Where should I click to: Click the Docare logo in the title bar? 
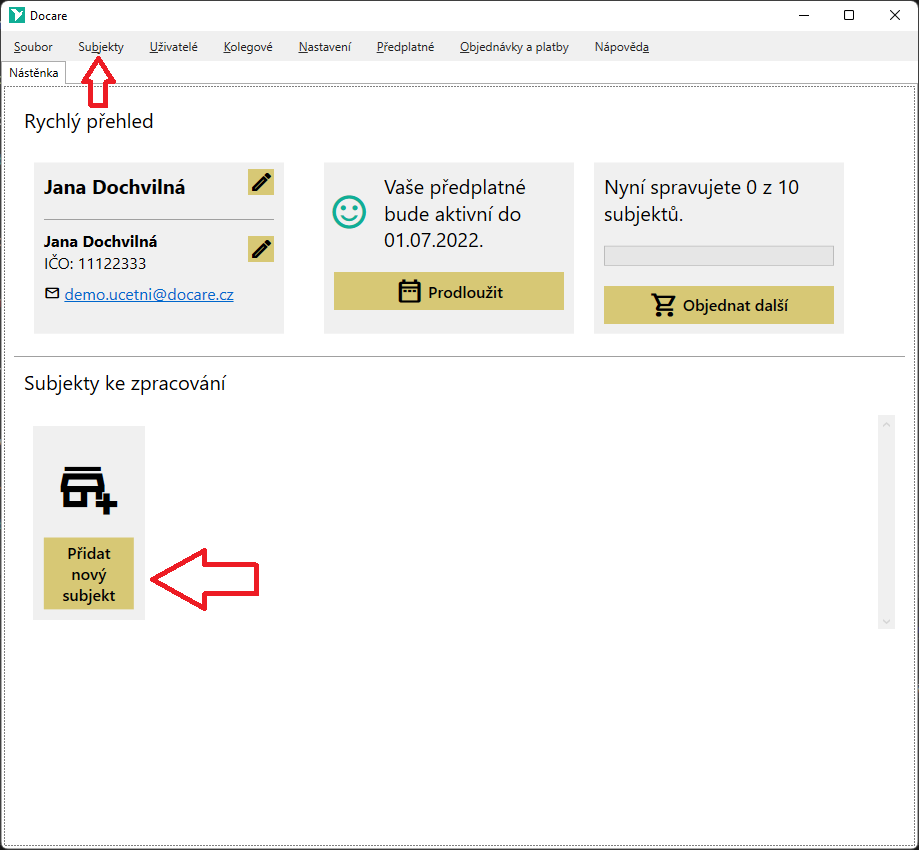17,15
